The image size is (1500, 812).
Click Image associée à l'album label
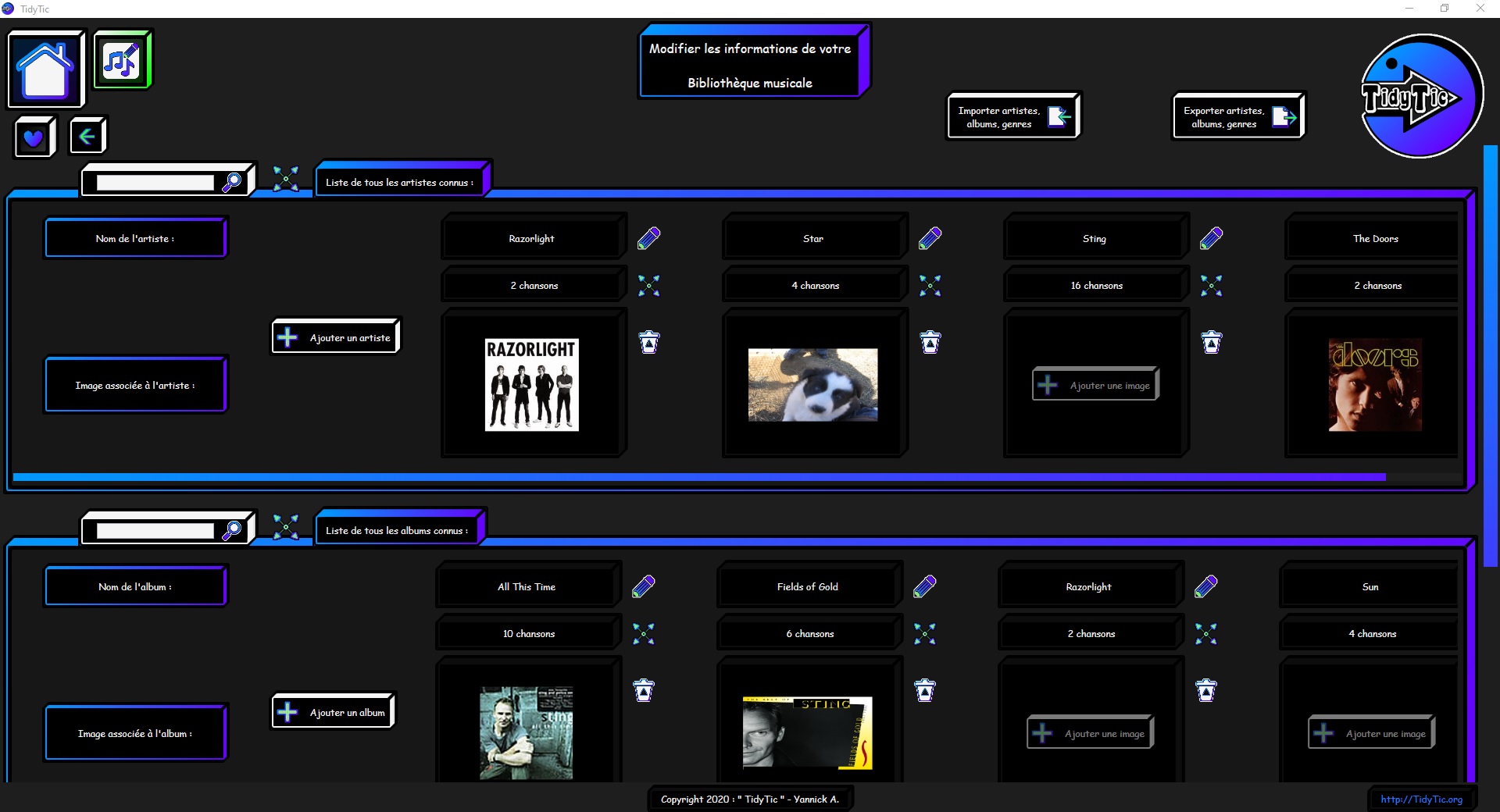click(135, 732)
